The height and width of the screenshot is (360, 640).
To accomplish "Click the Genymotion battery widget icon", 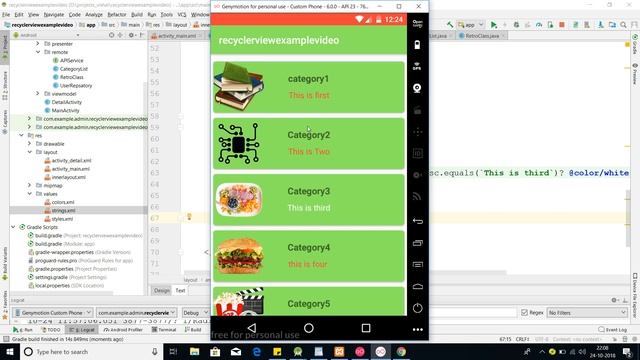I will 417,45.
